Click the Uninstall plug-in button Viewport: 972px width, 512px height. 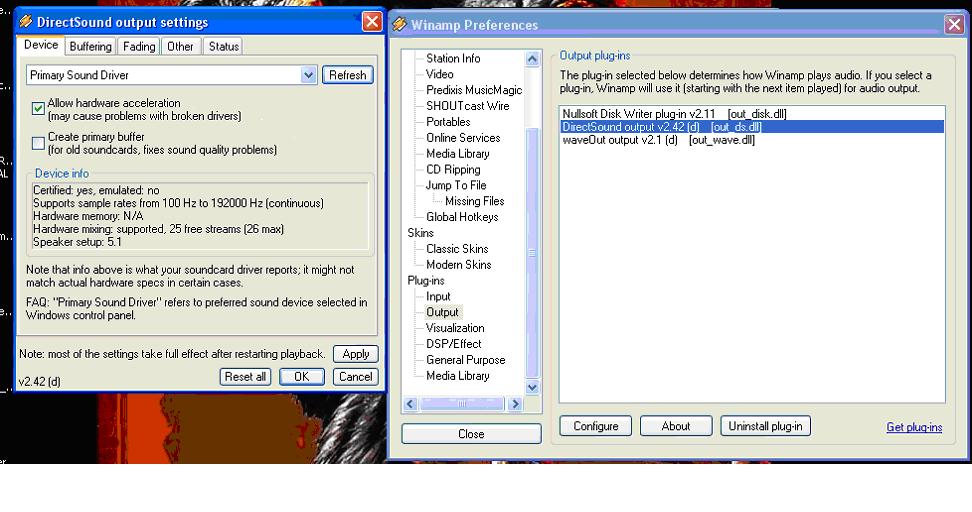766,426
